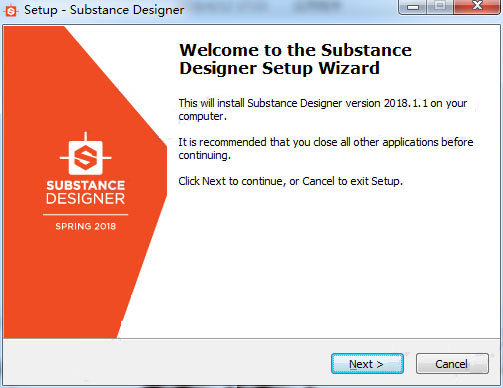Image resolution: width=503 pixels, height=388 pixels.
Task: Close the Setup window with X
Action: [x=477, y=7]
